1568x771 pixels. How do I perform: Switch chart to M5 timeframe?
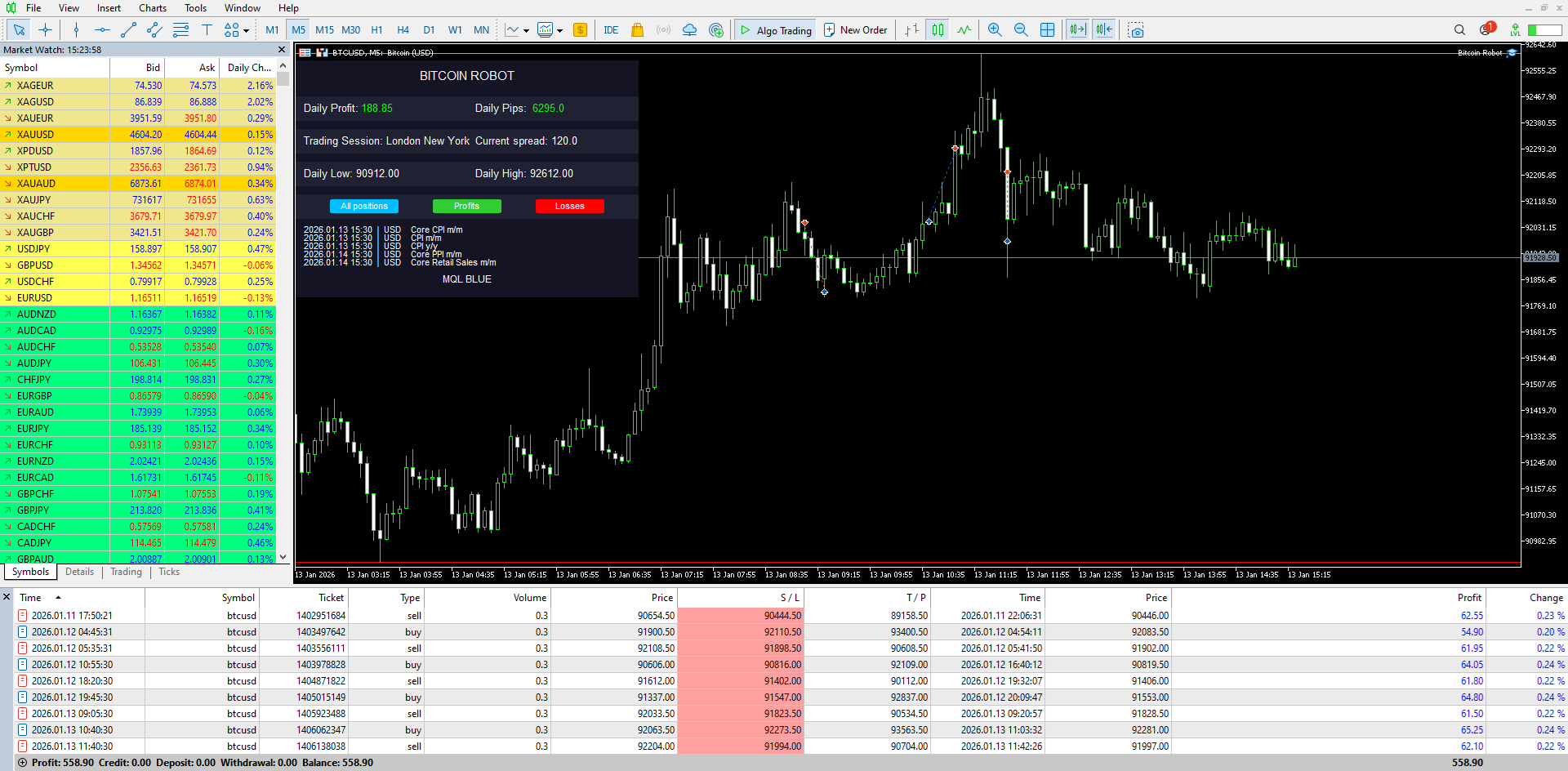pos(298,30)
